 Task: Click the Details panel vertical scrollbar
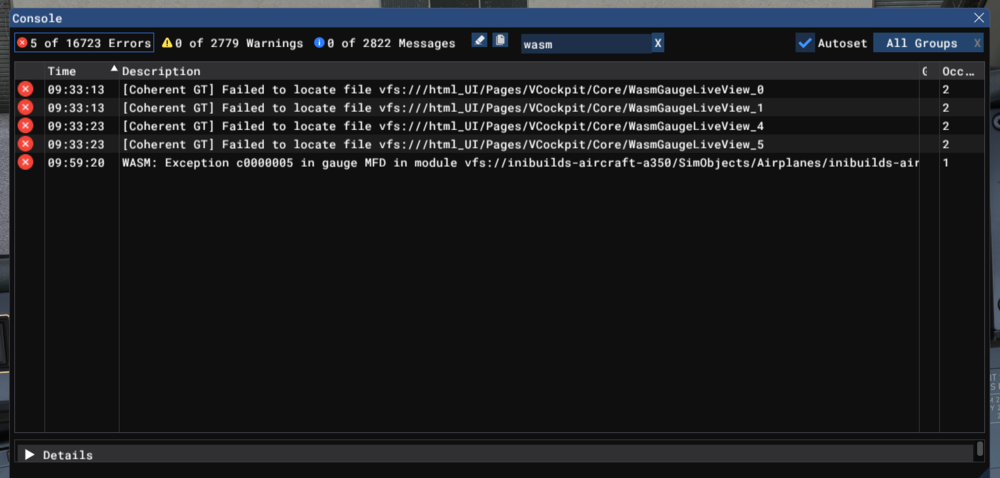979,450
